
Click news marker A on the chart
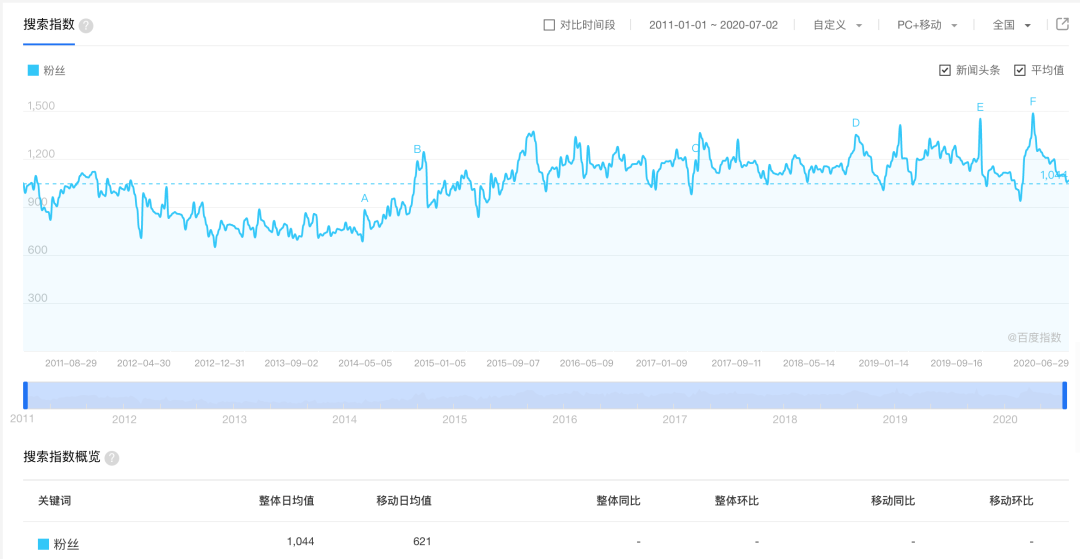coord(364,199)
